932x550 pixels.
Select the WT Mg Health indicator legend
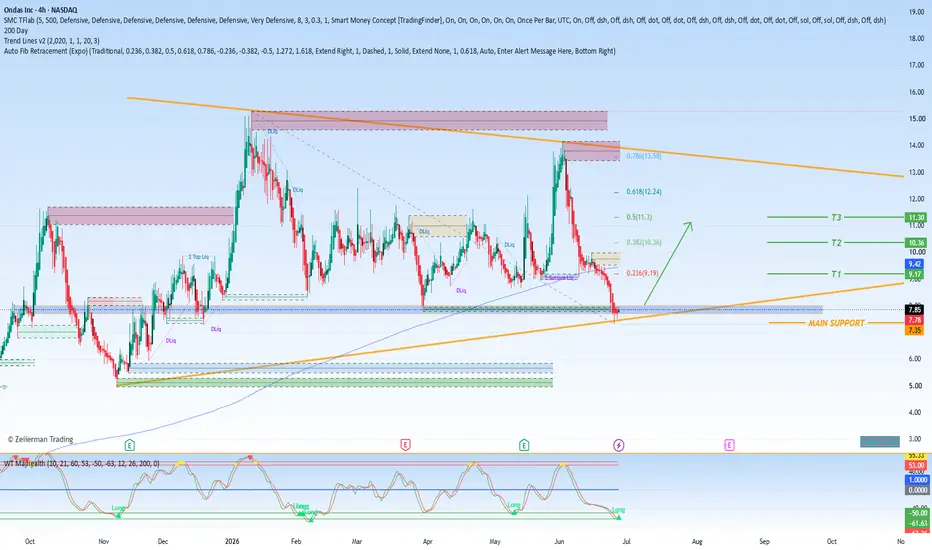82,463
